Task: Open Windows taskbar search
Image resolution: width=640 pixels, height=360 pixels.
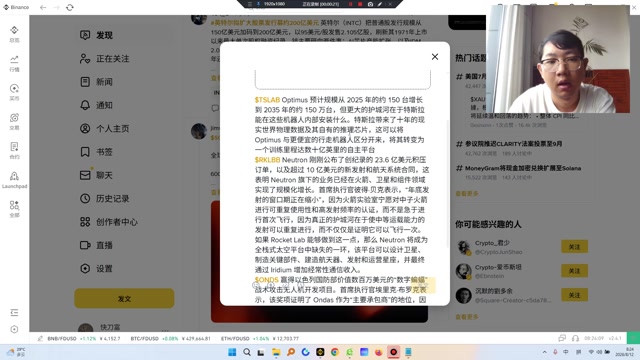Action: (x=247, y=352)
